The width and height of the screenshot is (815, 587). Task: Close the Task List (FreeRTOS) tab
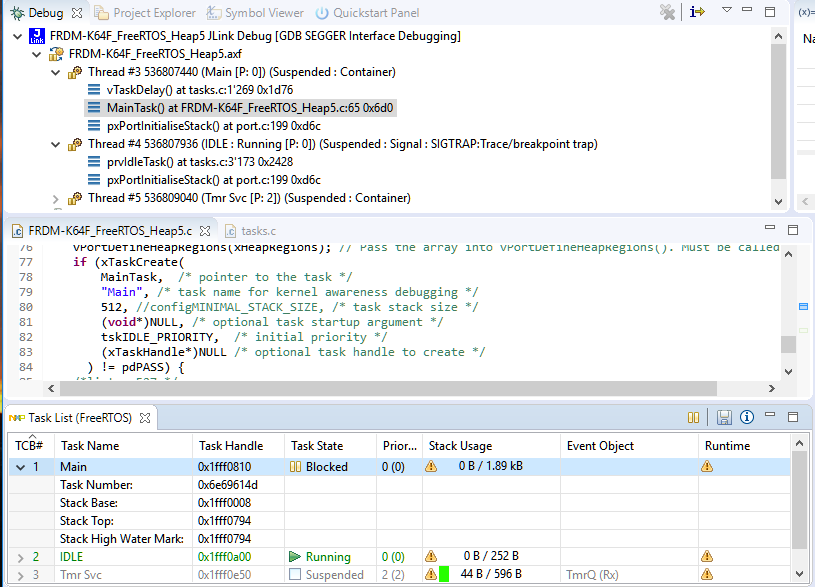pyautogui.click(x=145, y=418)
